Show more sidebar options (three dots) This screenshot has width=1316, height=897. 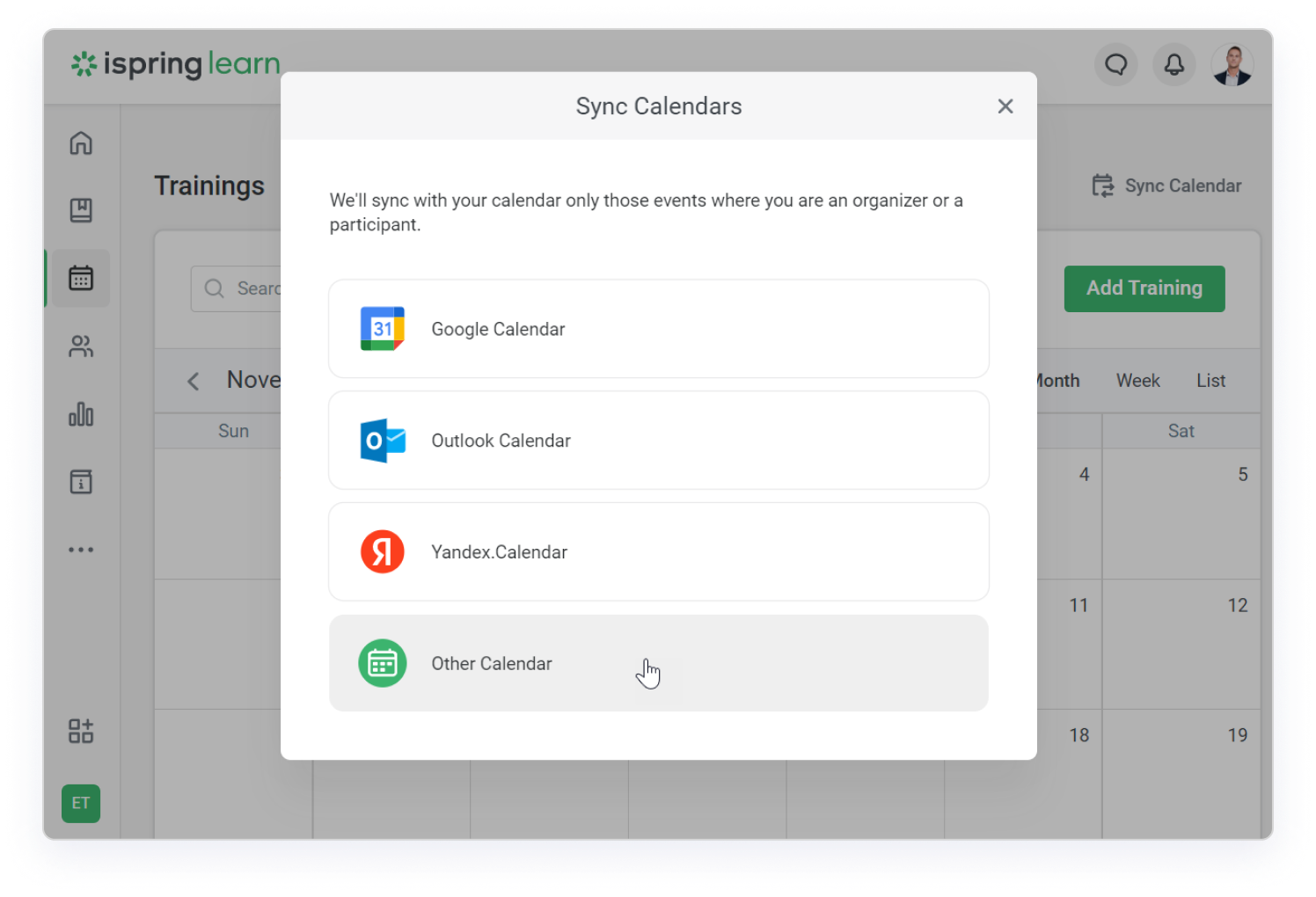point(81,550)
